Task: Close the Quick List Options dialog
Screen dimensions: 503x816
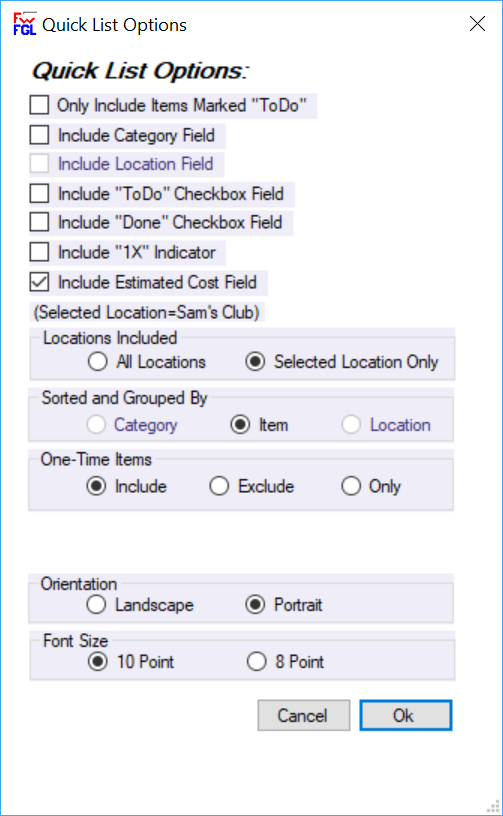Action: [477, 24]
